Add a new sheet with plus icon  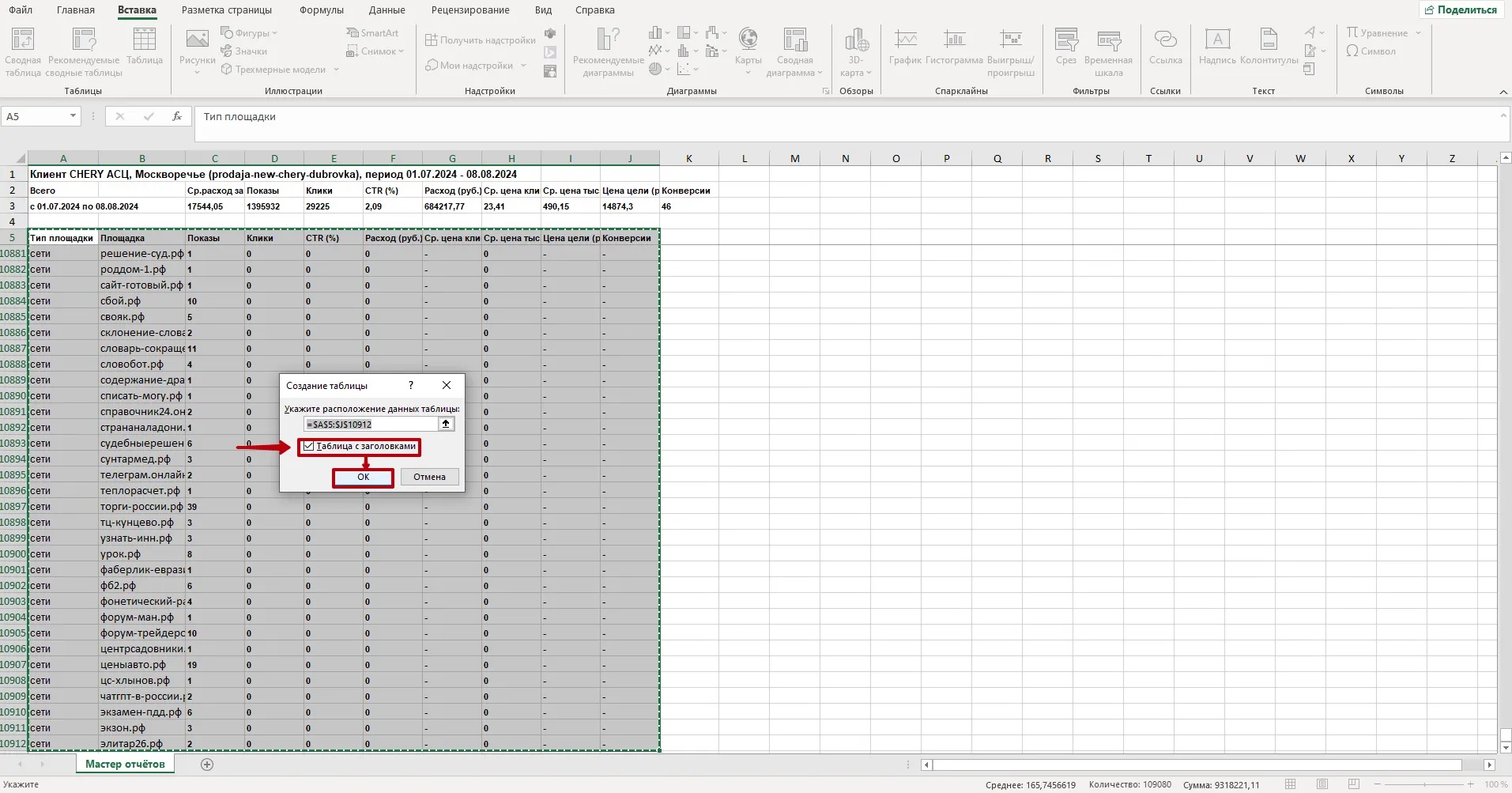coord(207,765)
